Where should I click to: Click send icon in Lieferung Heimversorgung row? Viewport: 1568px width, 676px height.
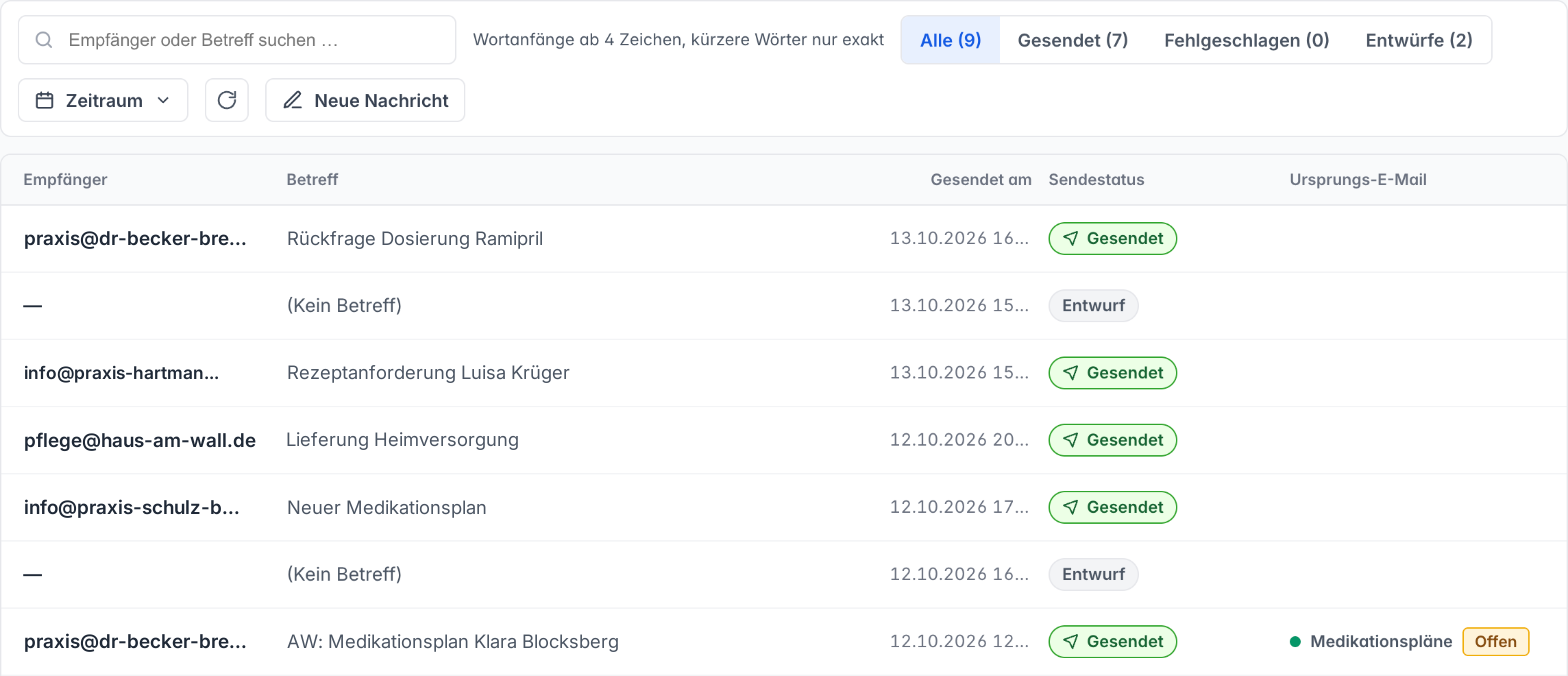point(1071,440)
